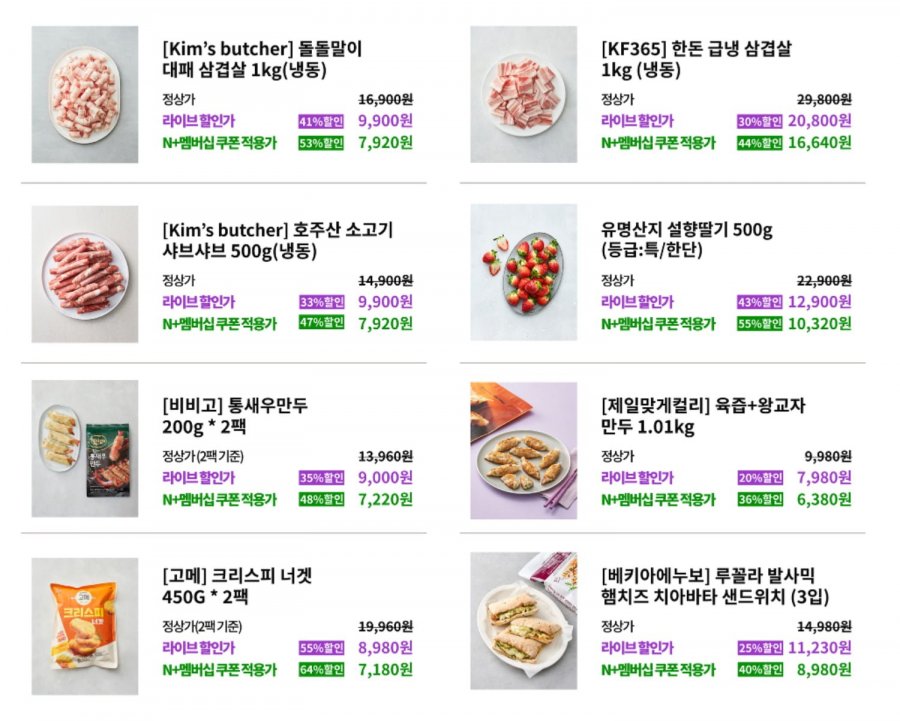The image size is (900, 721).
Task: Click the Australian beef shabu-shabu product image
Action: click(x=85, y=274)
